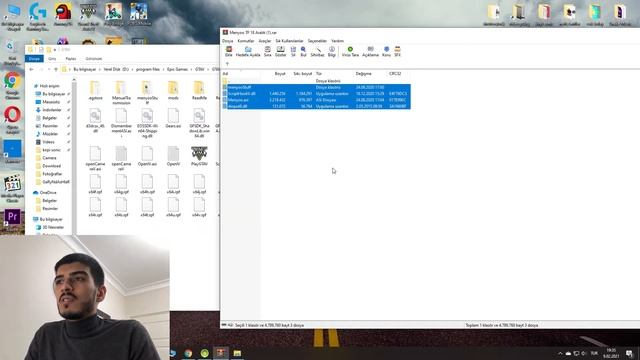
Task: Switch to the Görünüm tab in File Explorer
Action: pyautogui.click(x=93, y=59)
